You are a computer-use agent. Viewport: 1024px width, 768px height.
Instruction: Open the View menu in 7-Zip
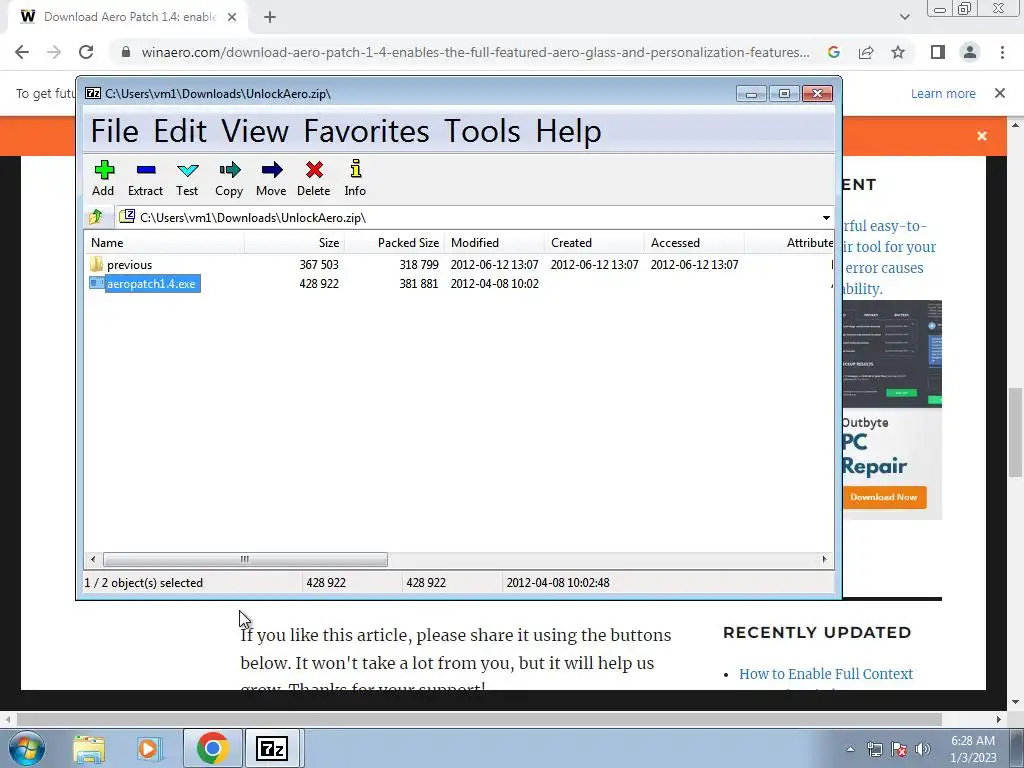pyautogui.click(x=255, y=131)
